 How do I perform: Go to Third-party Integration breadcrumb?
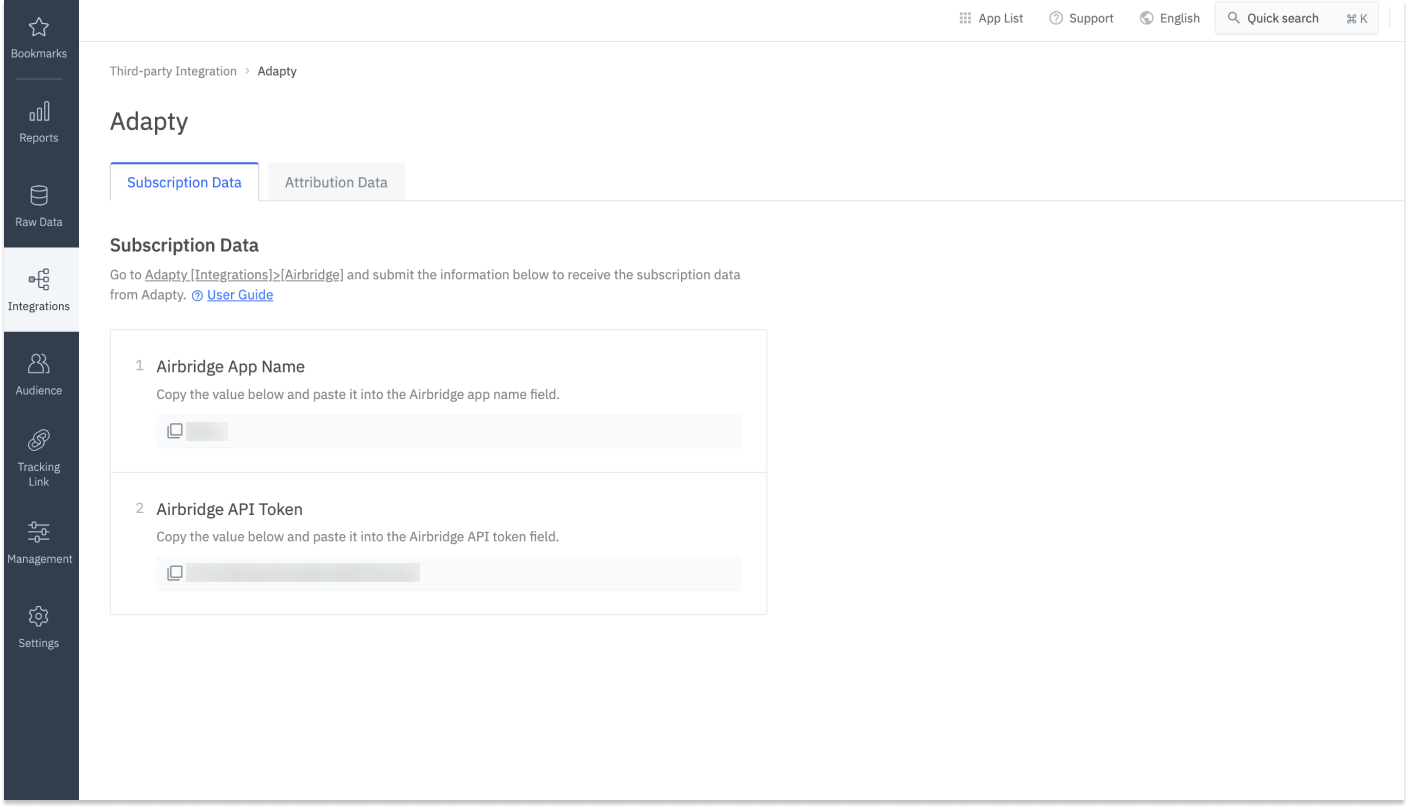point(173,71)
